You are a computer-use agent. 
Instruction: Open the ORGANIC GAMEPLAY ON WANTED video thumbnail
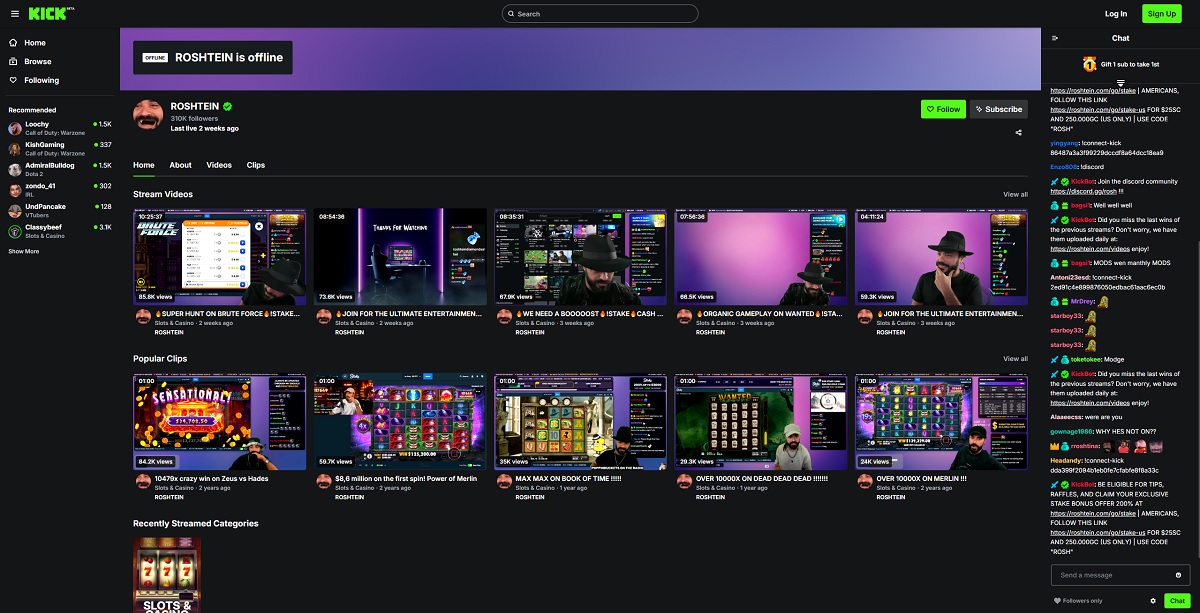coord(761,257)
